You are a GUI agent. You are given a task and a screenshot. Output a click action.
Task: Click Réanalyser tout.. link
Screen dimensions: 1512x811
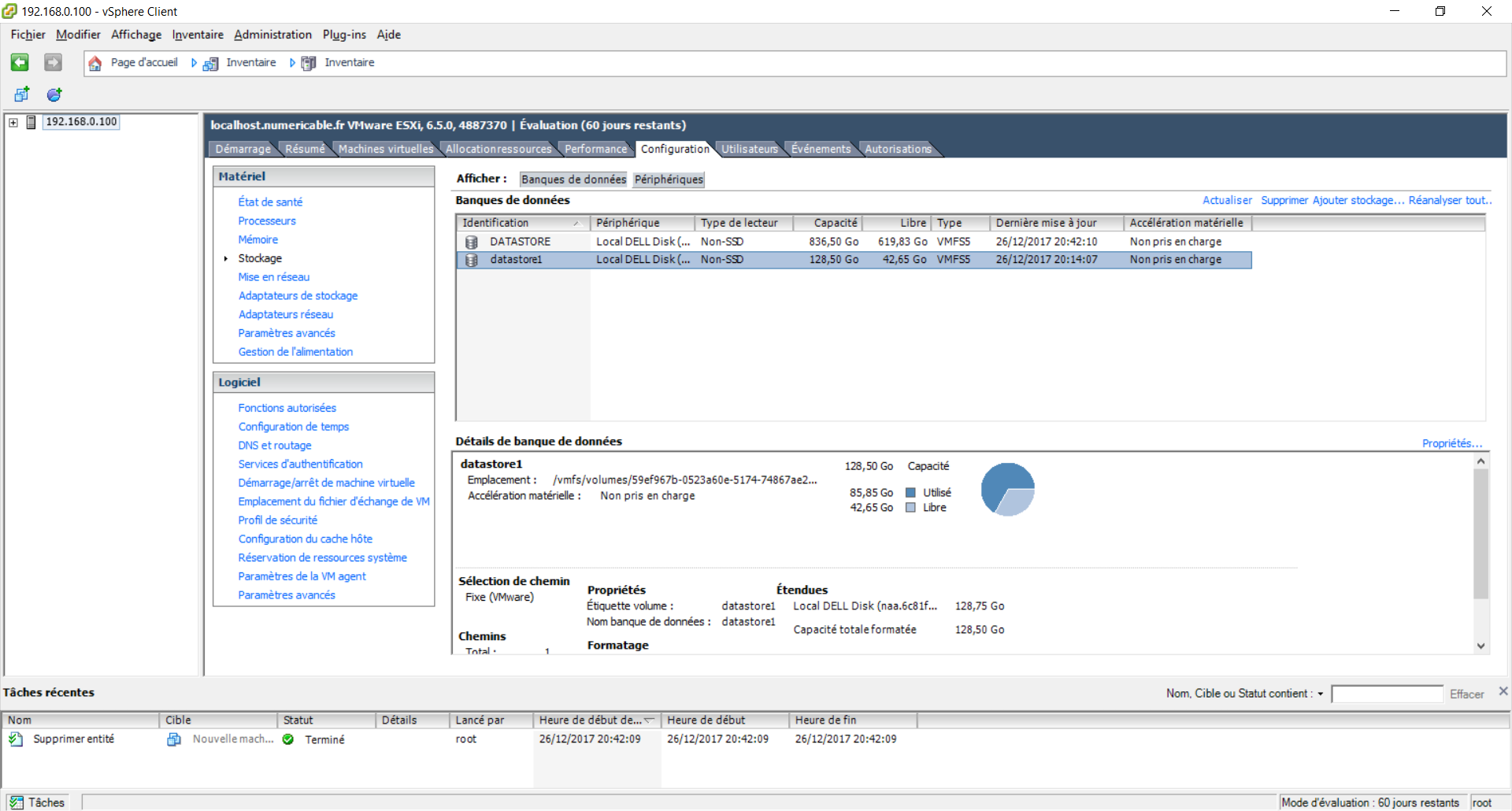point(1450,200)
